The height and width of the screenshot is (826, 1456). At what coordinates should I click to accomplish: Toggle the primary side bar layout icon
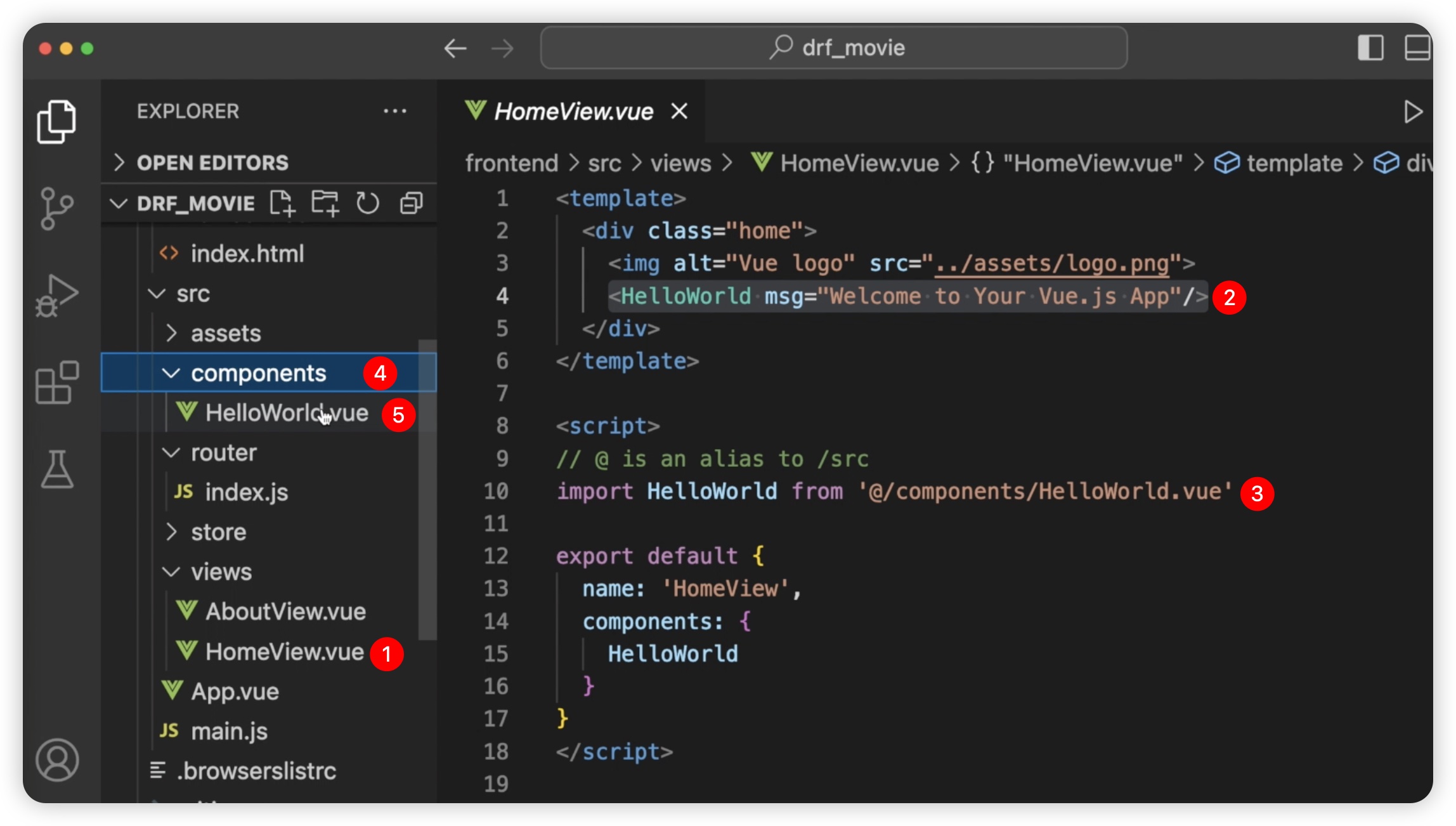pyautogui.click(x=1370, y=48)
